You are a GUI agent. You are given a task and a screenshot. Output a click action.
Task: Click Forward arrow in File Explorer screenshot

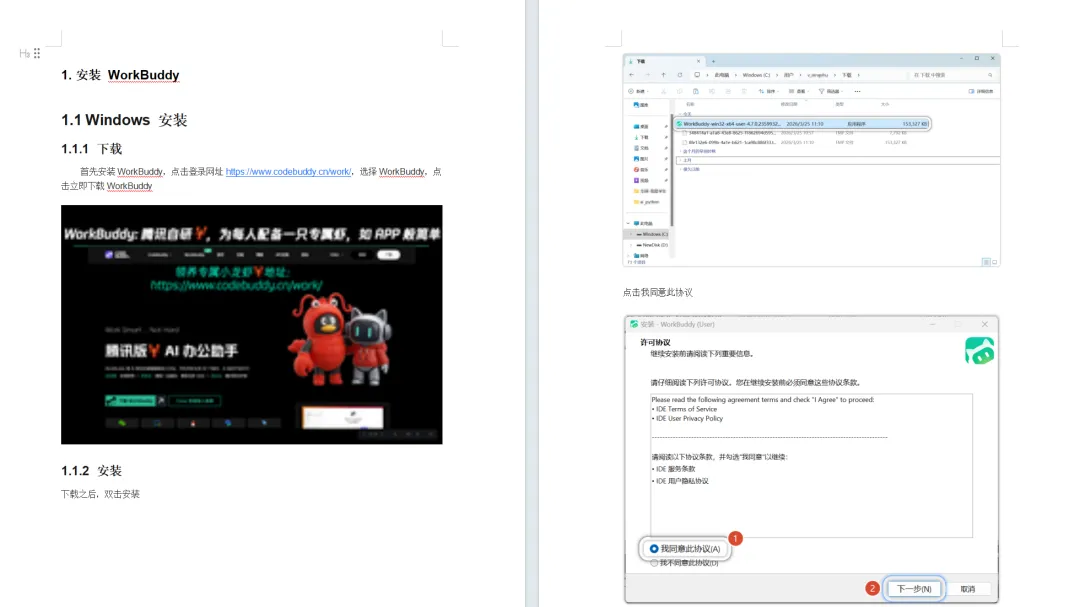[647, 75]
